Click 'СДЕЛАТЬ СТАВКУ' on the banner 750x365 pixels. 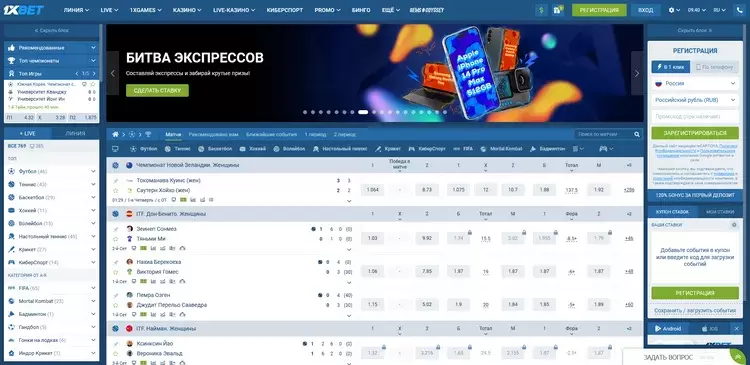157,90
